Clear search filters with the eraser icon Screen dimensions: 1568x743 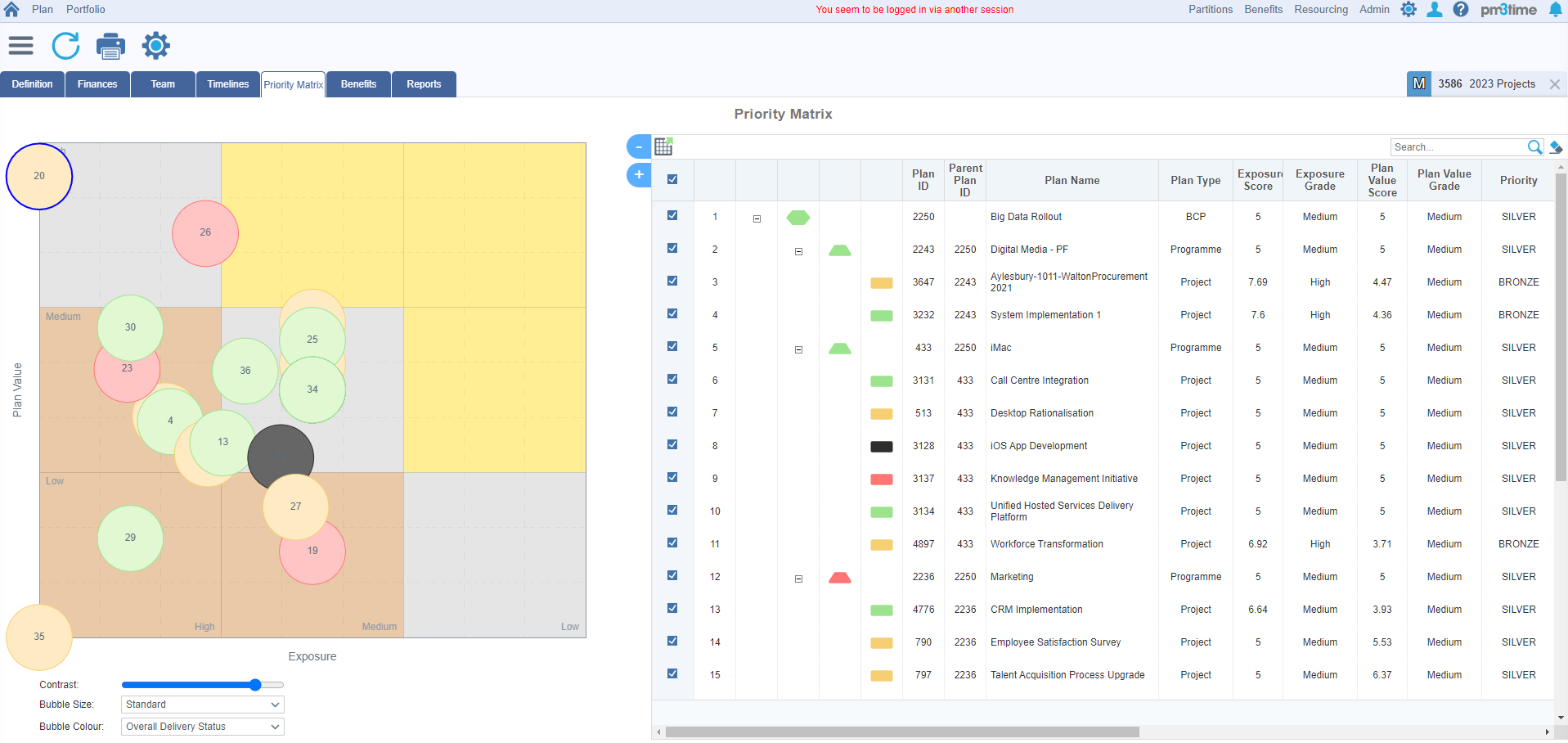(1556, 146)
